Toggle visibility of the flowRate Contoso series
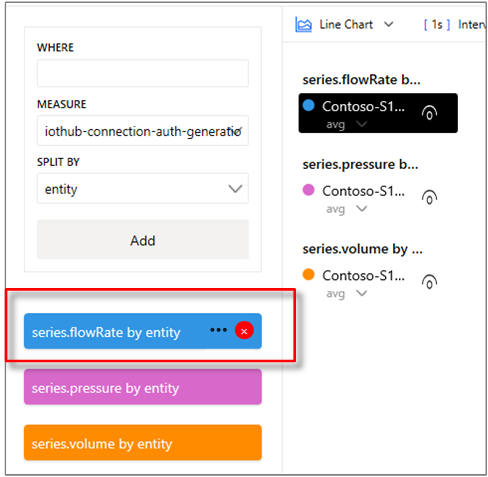The image size is (488, 477). tap(429, 113)
